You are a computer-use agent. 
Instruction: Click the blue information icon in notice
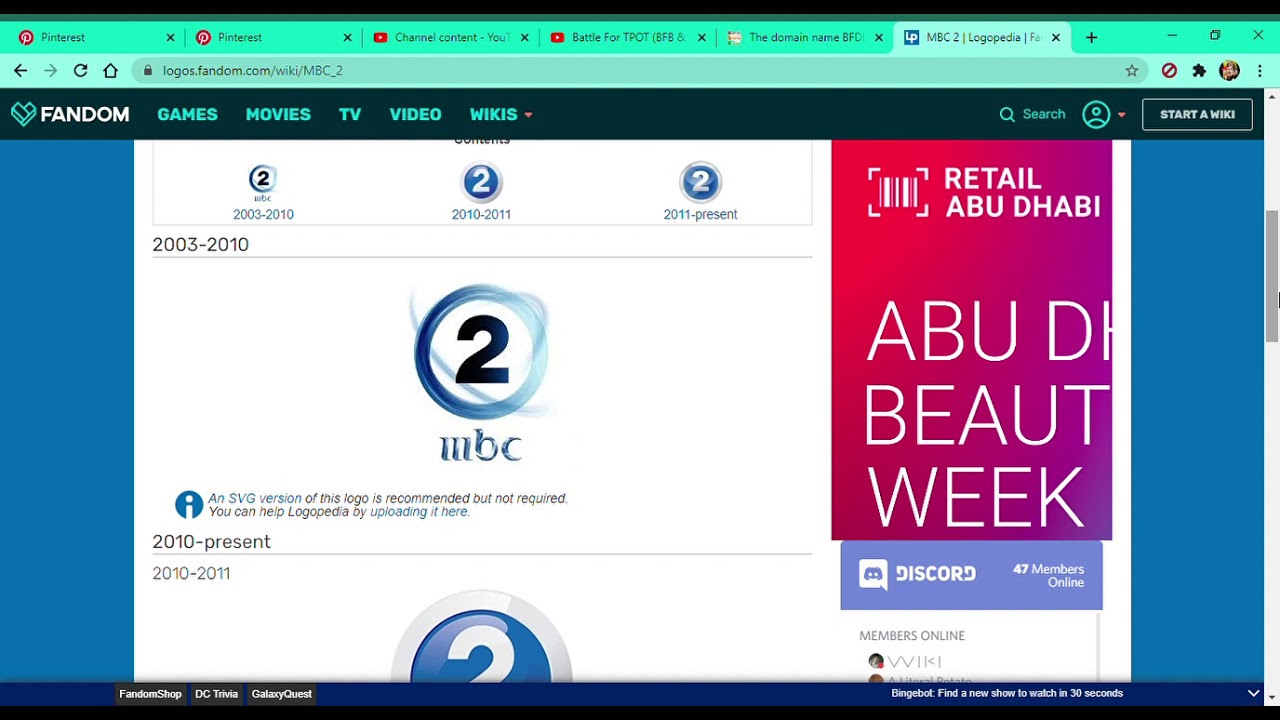click(189, 504)
